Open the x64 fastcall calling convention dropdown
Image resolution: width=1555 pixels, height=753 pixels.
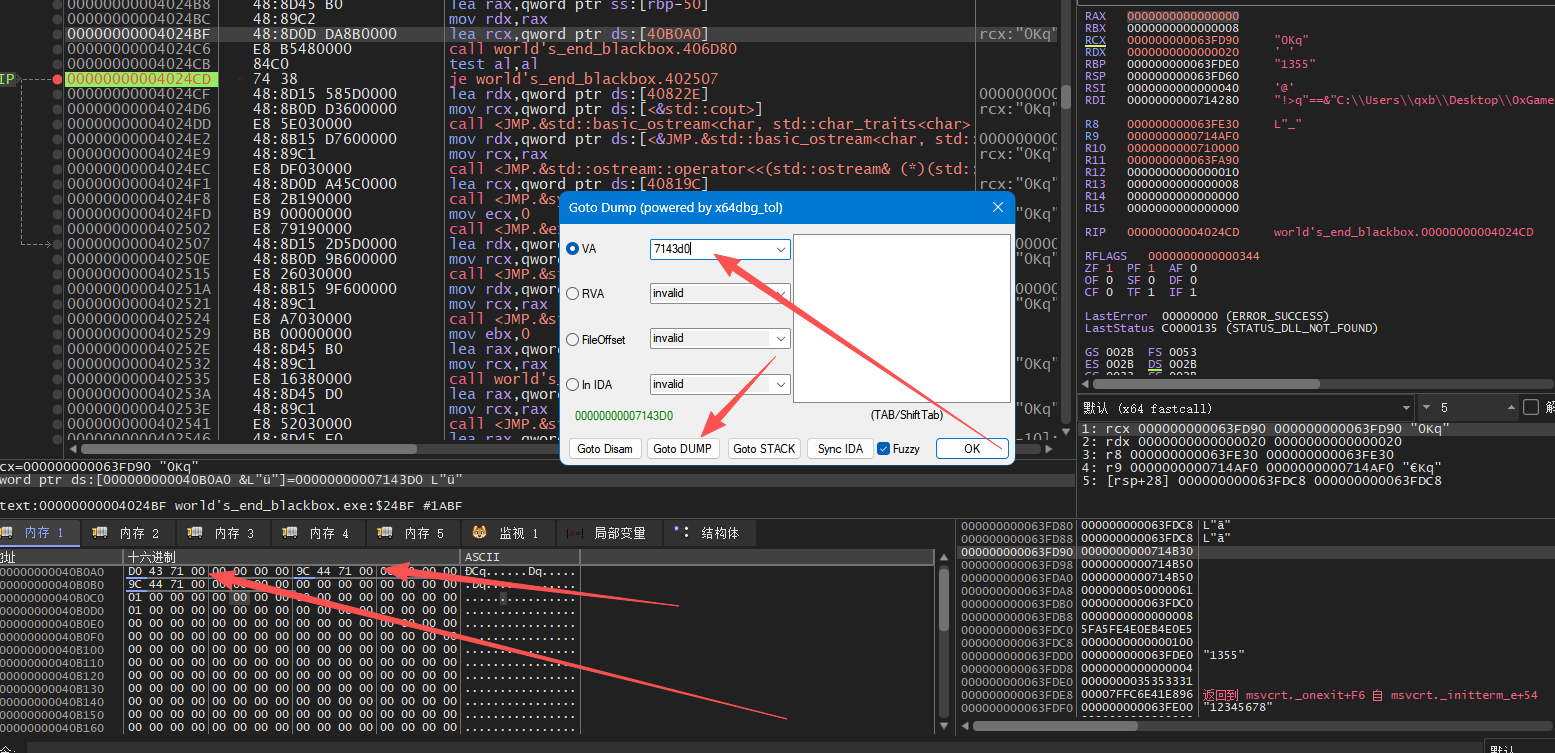(1405, 408)
